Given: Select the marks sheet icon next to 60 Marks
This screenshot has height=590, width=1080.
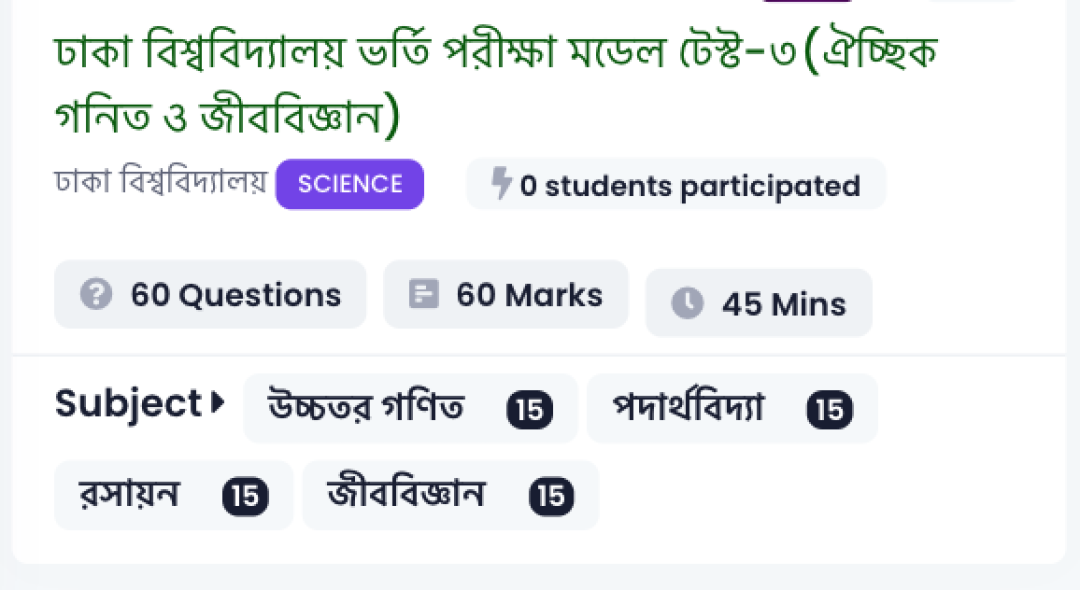Looking at the screenshot, I should click(x=425, y=294).
